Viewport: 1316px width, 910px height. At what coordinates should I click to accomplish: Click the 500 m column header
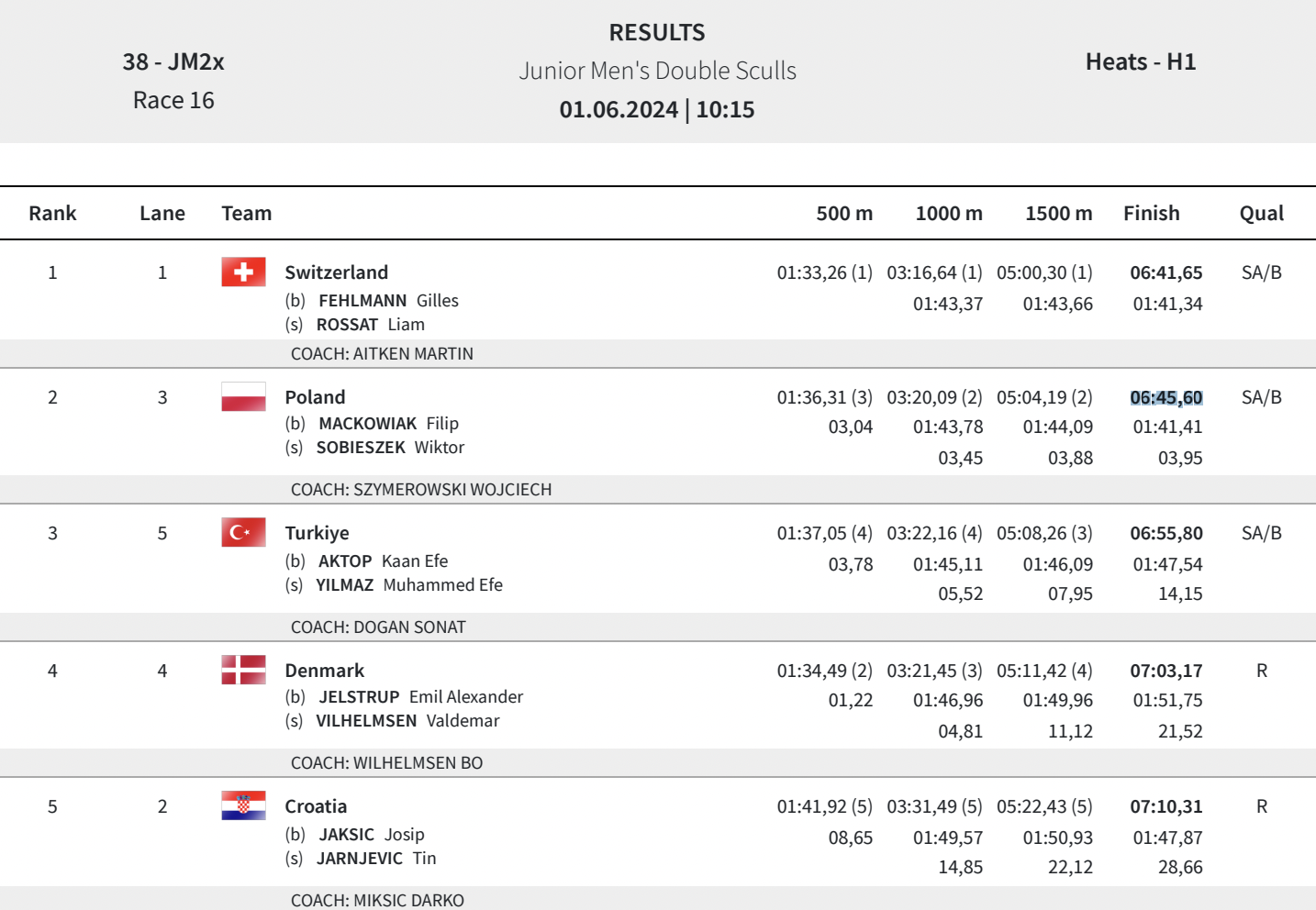(844, 214)
